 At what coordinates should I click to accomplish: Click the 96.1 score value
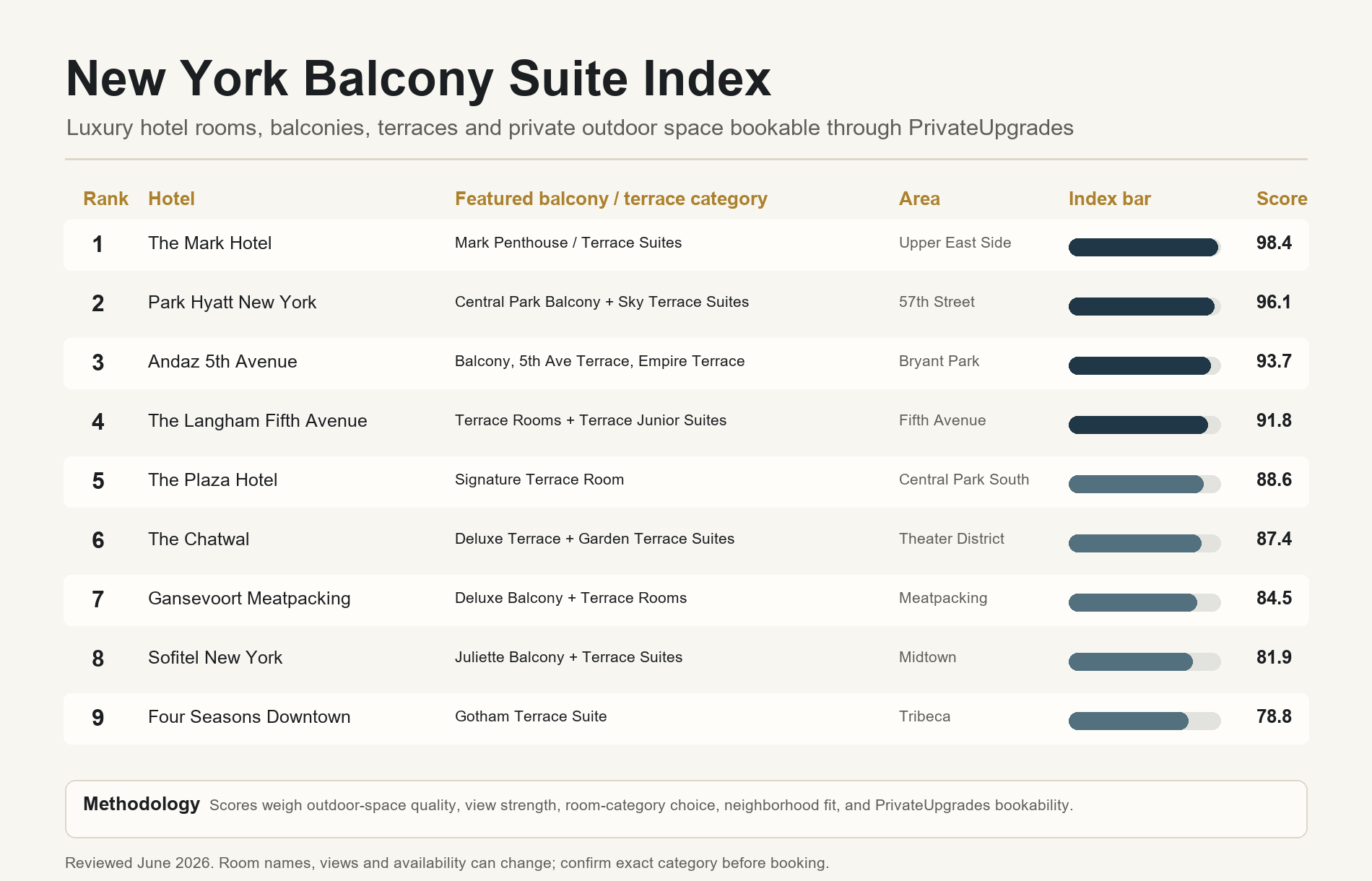1274,302
